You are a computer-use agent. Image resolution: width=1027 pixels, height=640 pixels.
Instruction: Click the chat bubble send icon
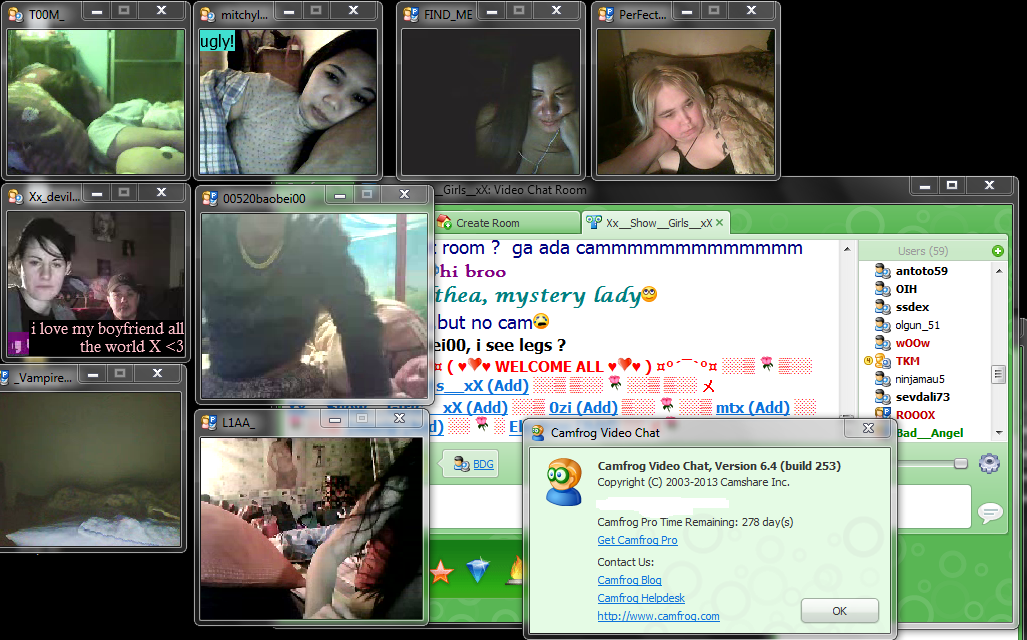point(990,512)
